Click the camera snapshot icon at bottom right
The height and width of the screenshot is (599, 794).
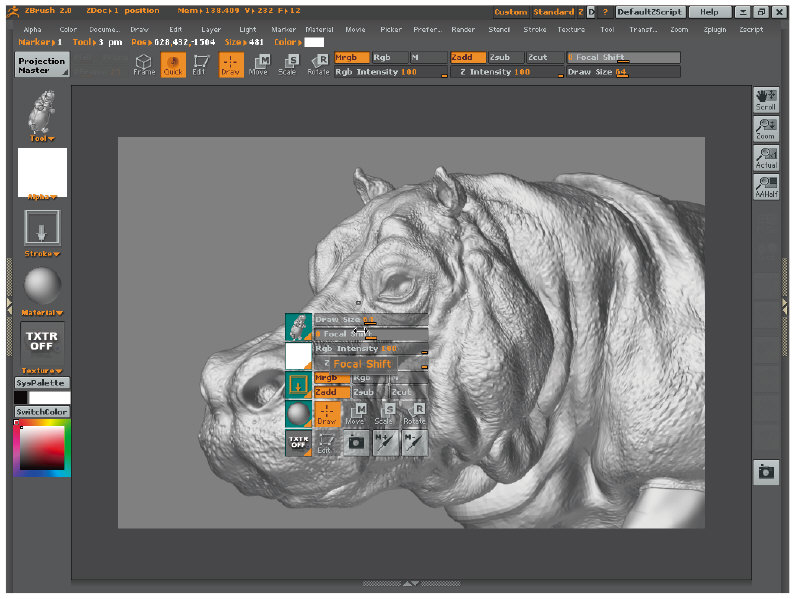766,473
